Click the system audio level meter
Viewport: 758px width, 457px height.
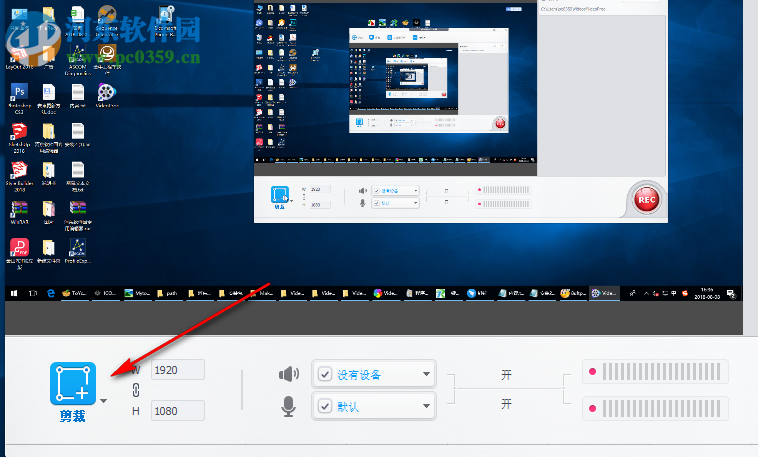tap(655, 372)
